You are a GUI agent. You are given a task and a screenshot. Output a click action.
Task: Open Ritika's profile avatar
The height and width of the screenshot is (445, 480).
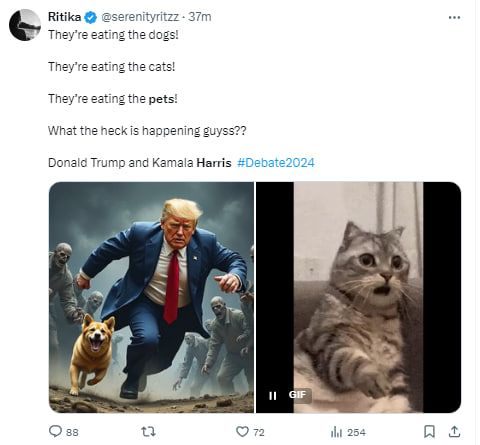[25, 25]
